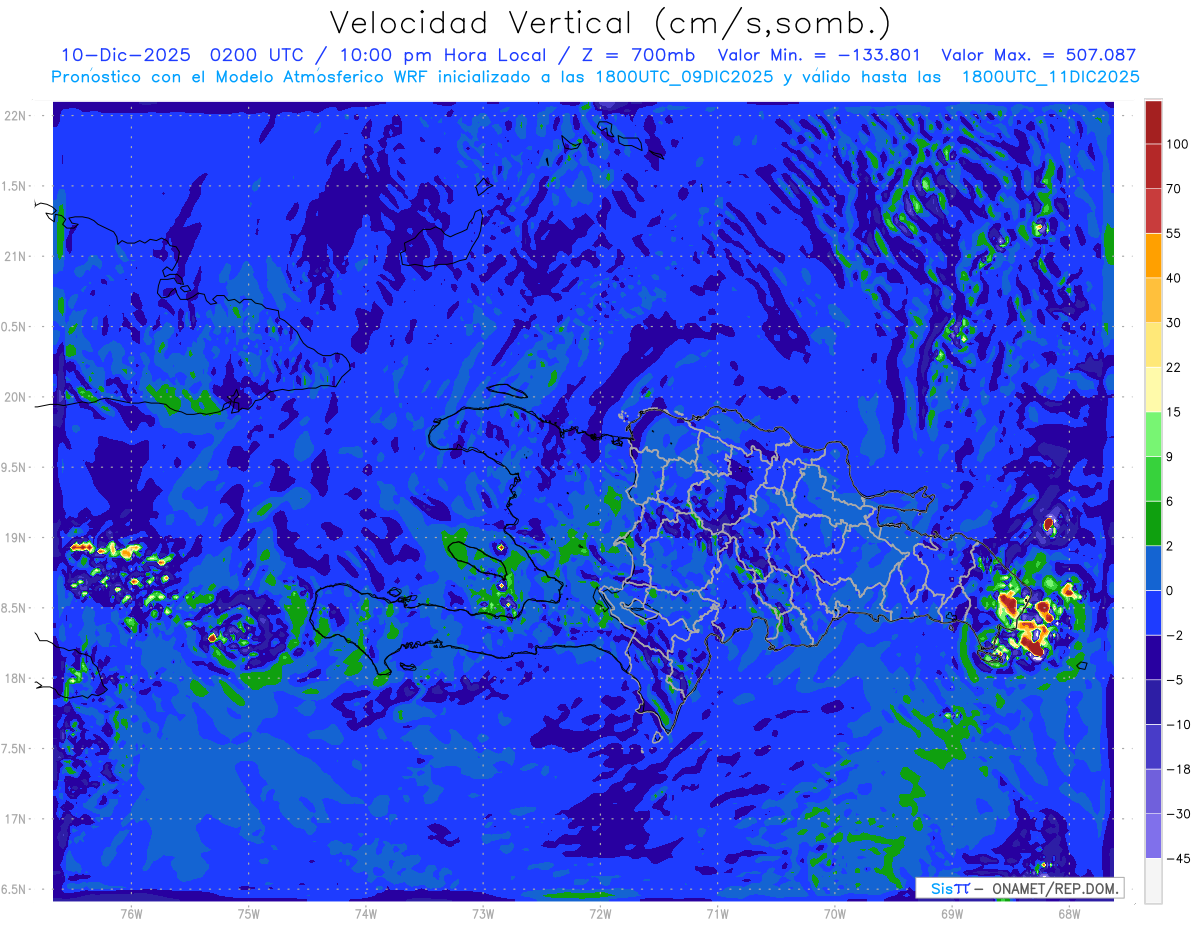Click the title 'Velocidad Vertical (cm/s,somb.)'
Viewport: 1200px width, 927px height.
coord(610,24)
